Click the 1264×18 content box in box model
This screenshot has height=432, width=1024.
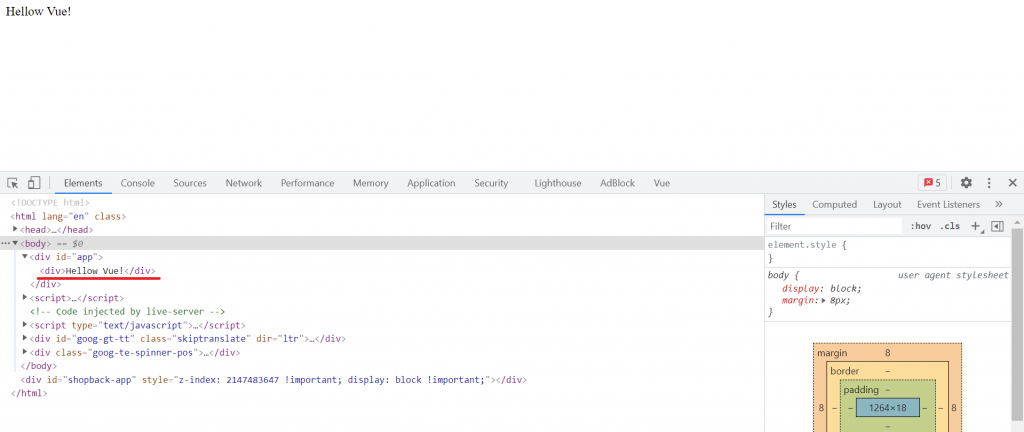[x=888, y=407]
